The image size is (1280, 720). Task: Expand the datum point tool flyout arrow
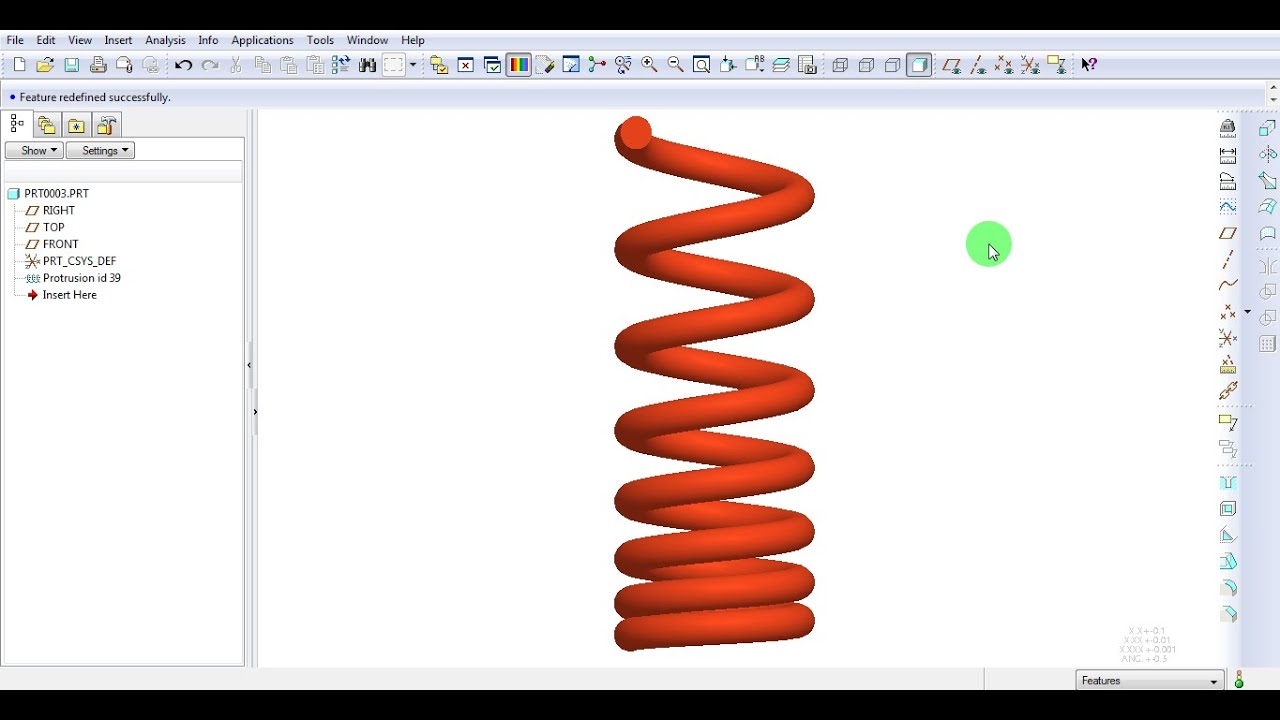(1248, 312)
